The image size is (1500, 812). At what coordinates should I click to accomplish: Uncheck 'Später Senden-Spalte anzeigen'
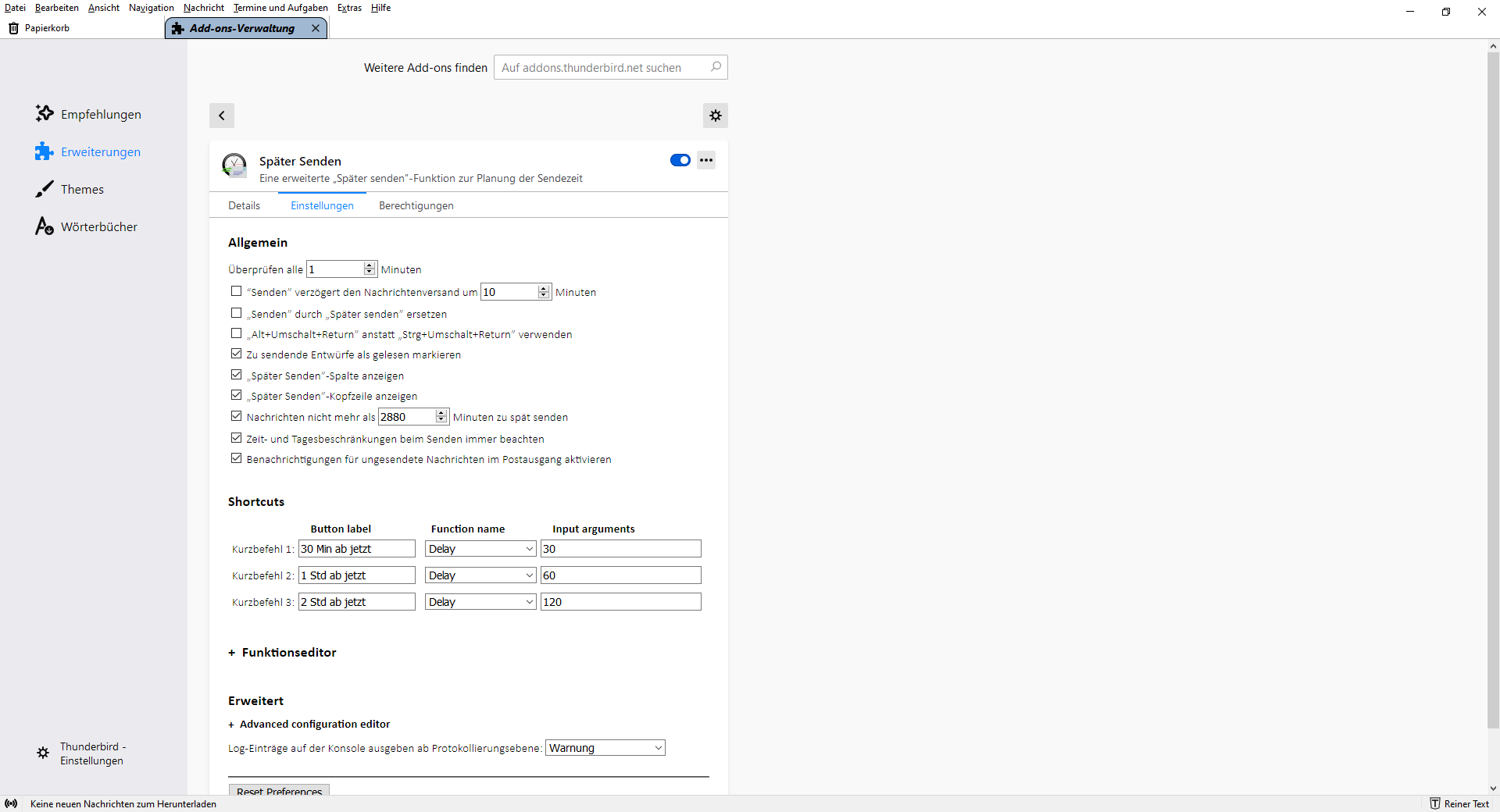(x=236, y=375)
